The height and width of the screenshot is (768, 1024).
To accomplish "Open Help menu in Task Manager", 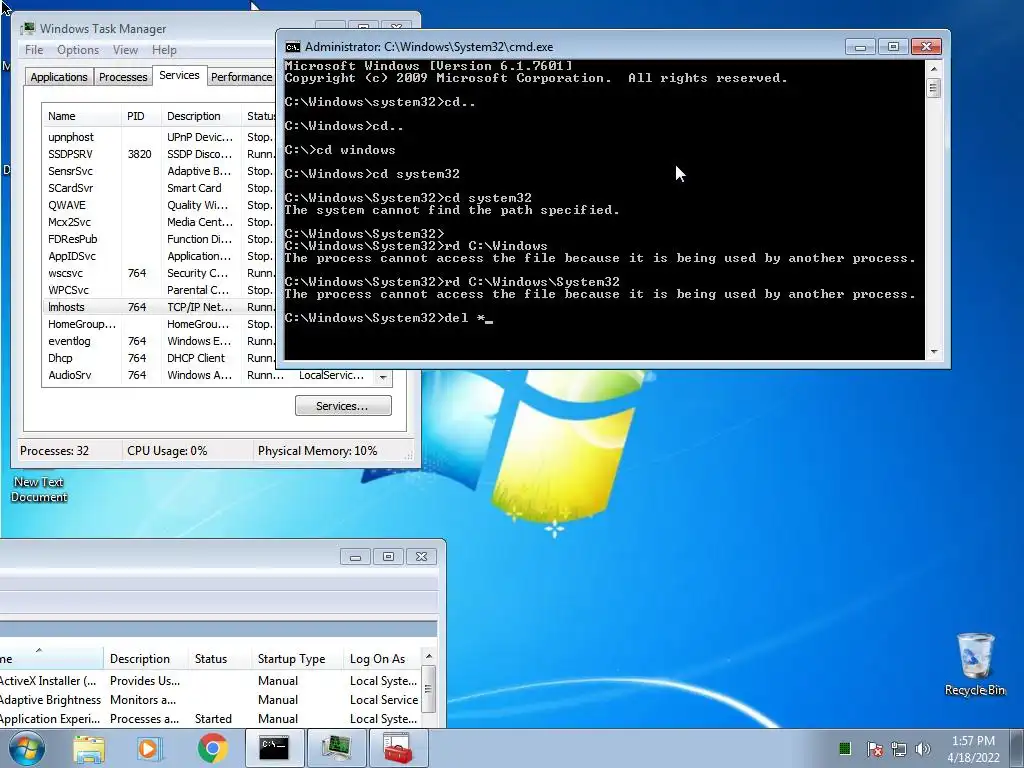I will (164, 50).
